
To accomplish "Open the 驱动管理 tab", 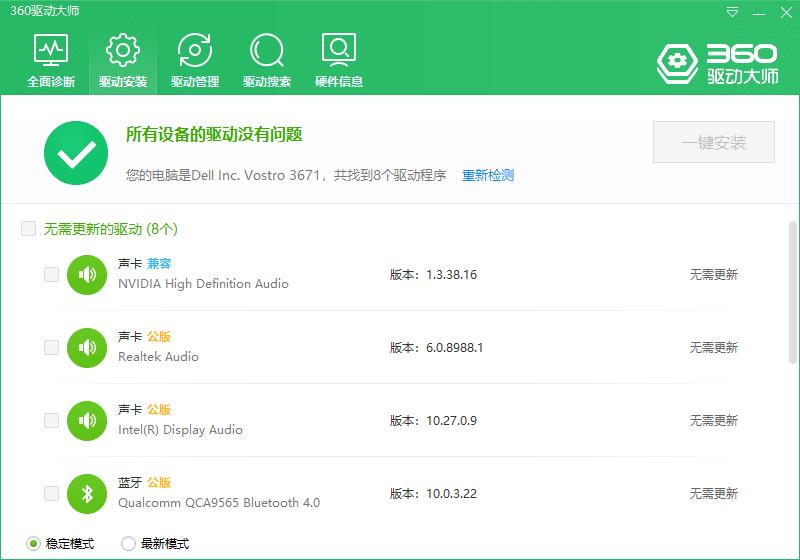I will pos(195,60).
